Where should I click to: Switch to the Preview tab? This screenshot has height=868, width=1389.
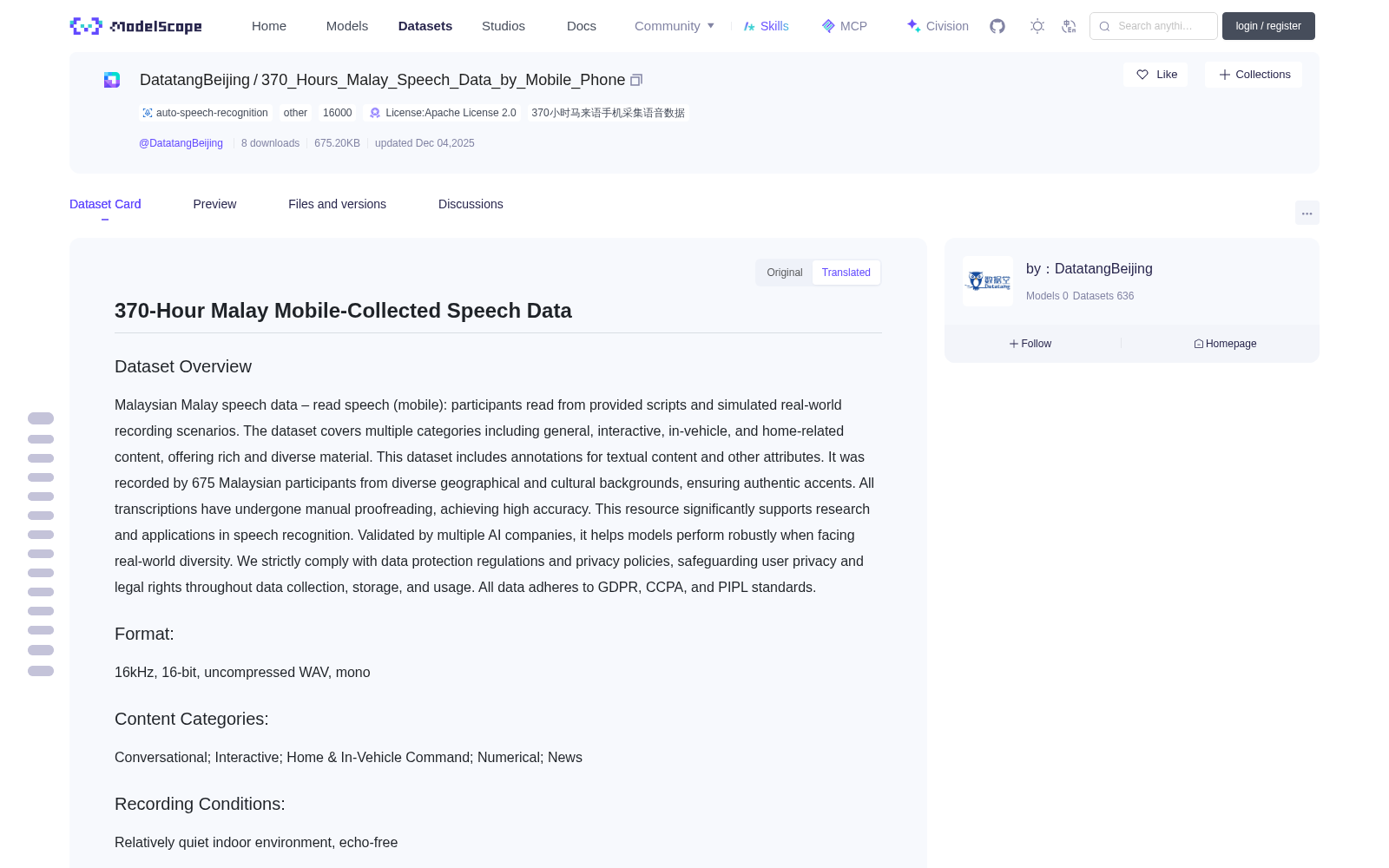pos(214,204)
